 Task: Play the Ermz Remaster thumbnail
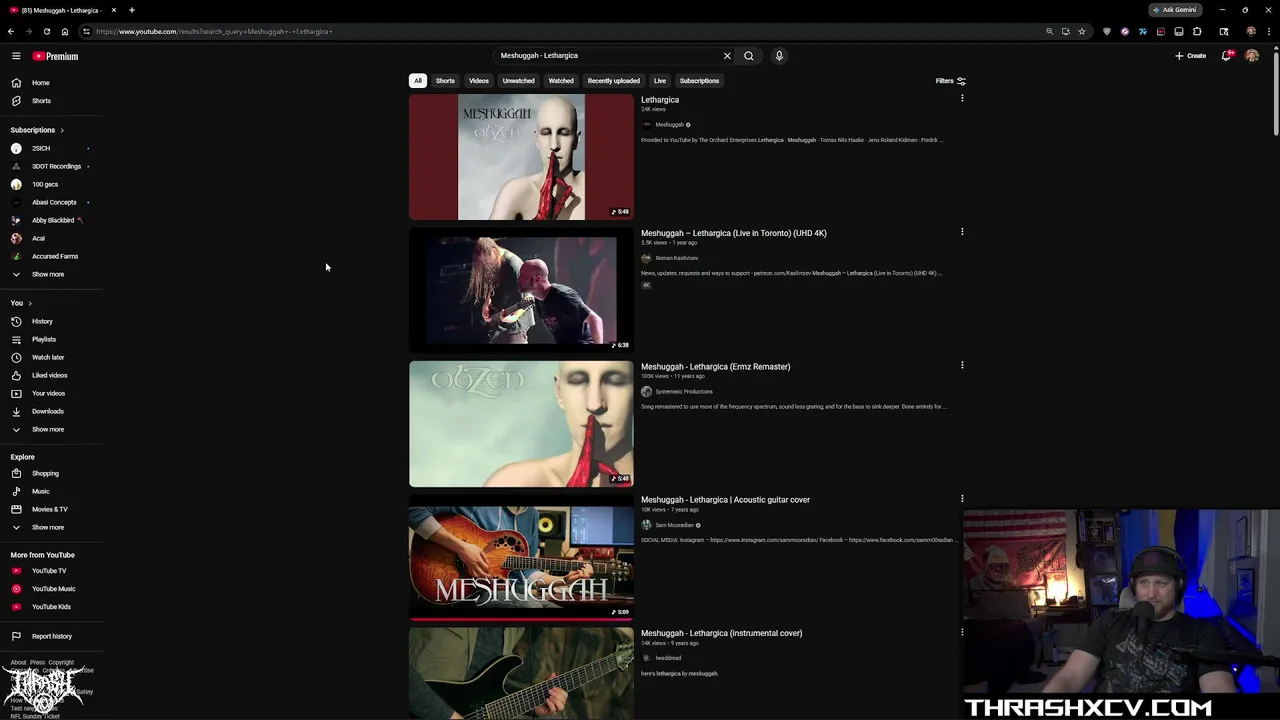point(521,424)
